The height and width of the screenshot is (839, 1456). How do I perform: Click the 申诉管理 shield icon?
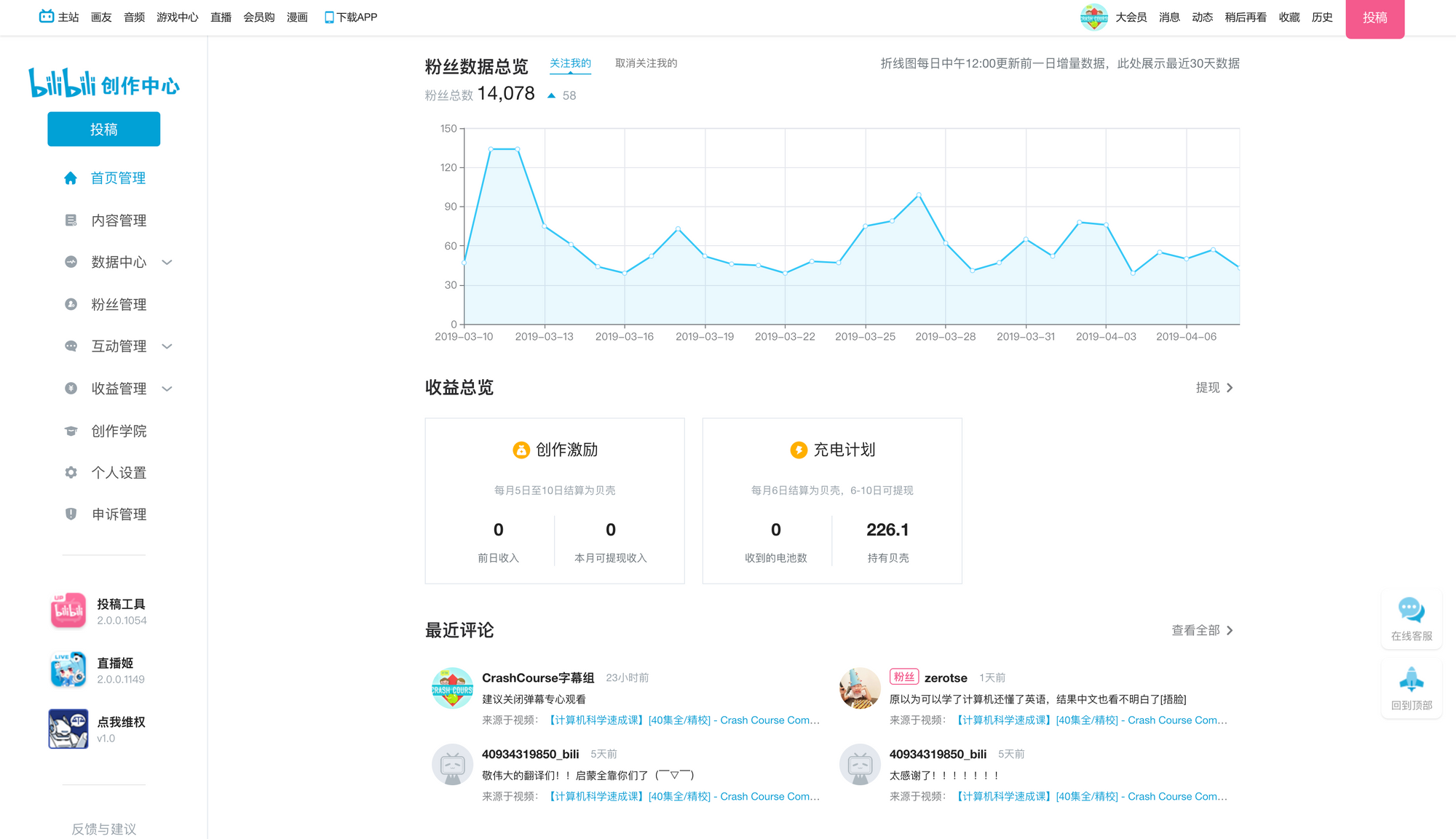pyautogui.click(x=71, y=514)
